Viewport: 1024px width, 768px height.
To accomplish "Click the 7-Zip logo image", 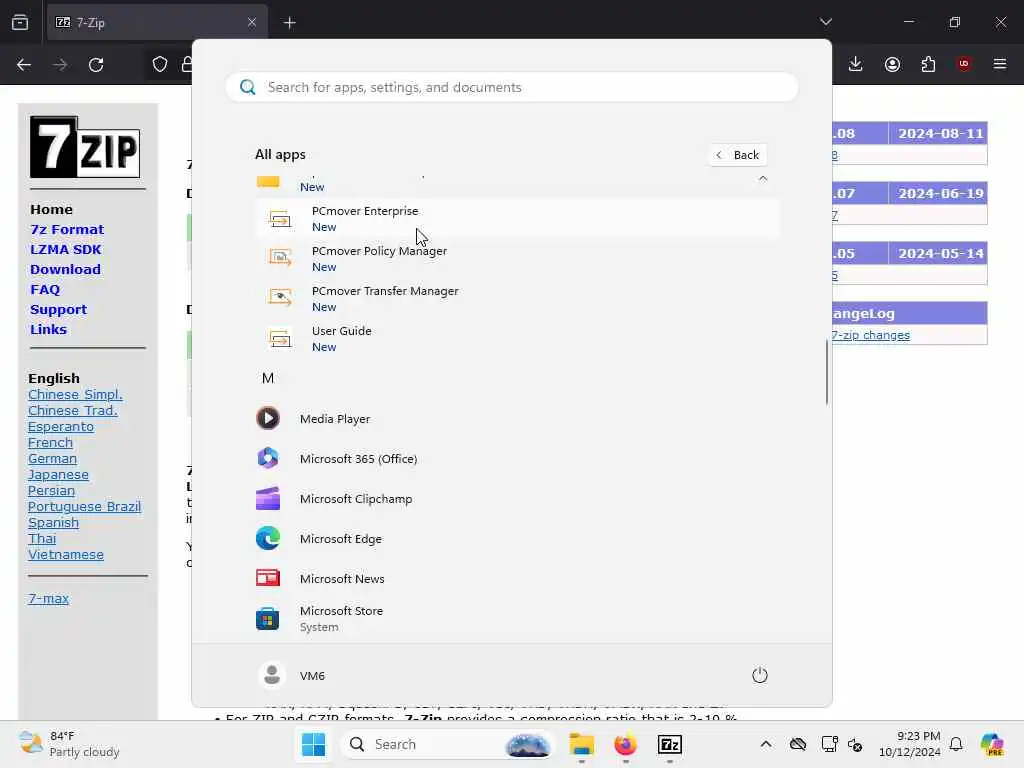I will (x=85, y=147).
